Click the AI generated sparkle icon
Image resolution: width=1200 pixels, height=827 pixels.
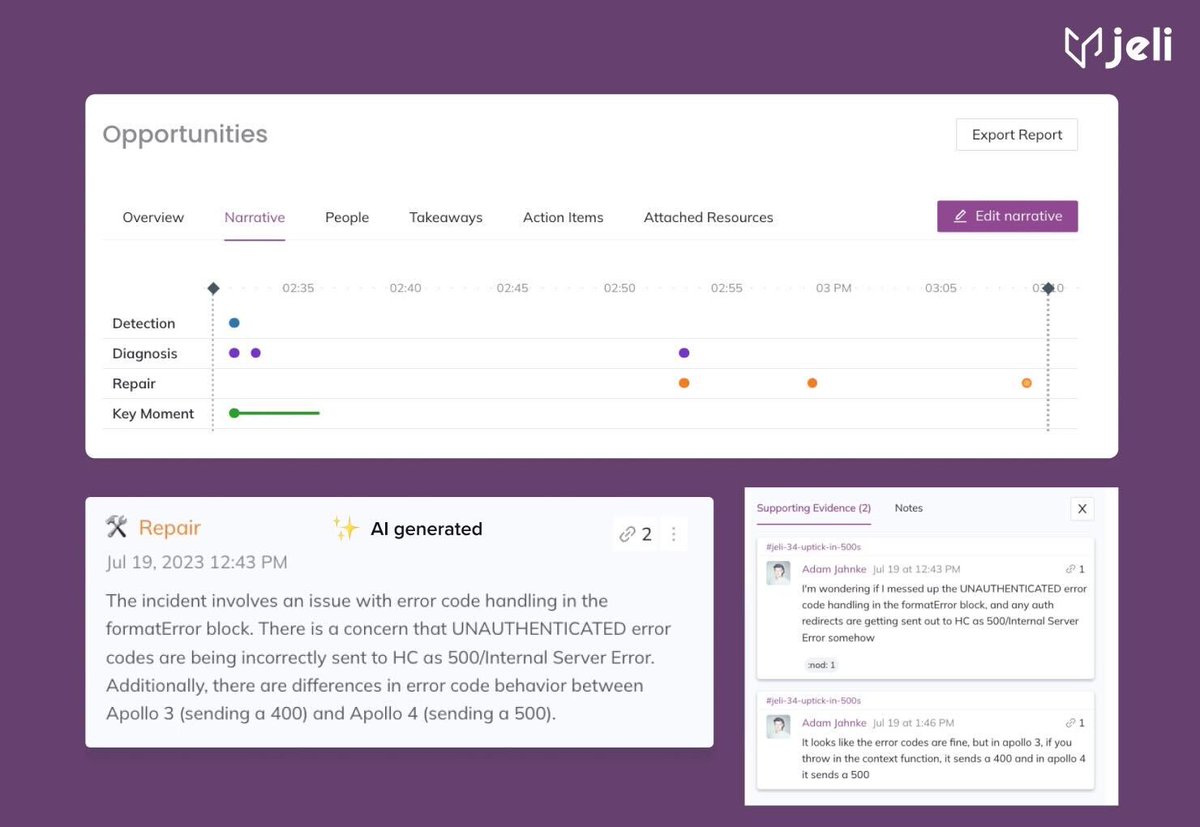tap(346, 529)
